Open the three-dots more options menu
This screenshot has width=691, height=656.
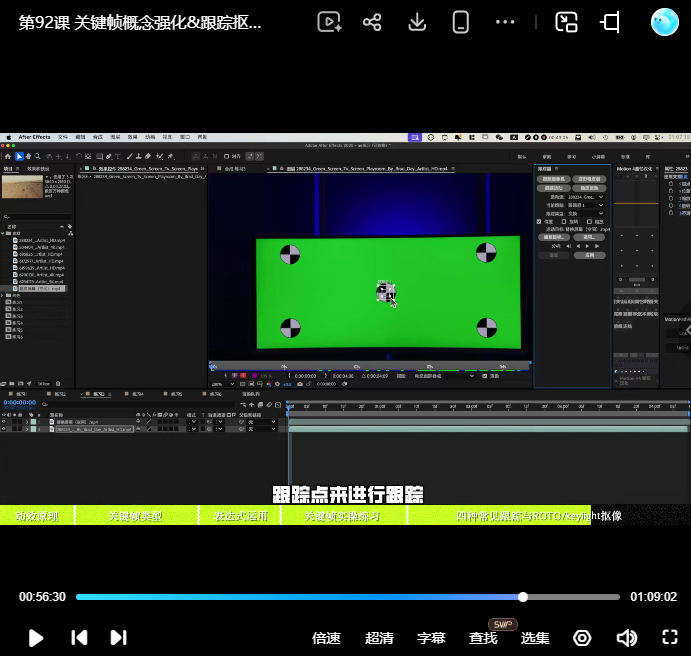505,22
